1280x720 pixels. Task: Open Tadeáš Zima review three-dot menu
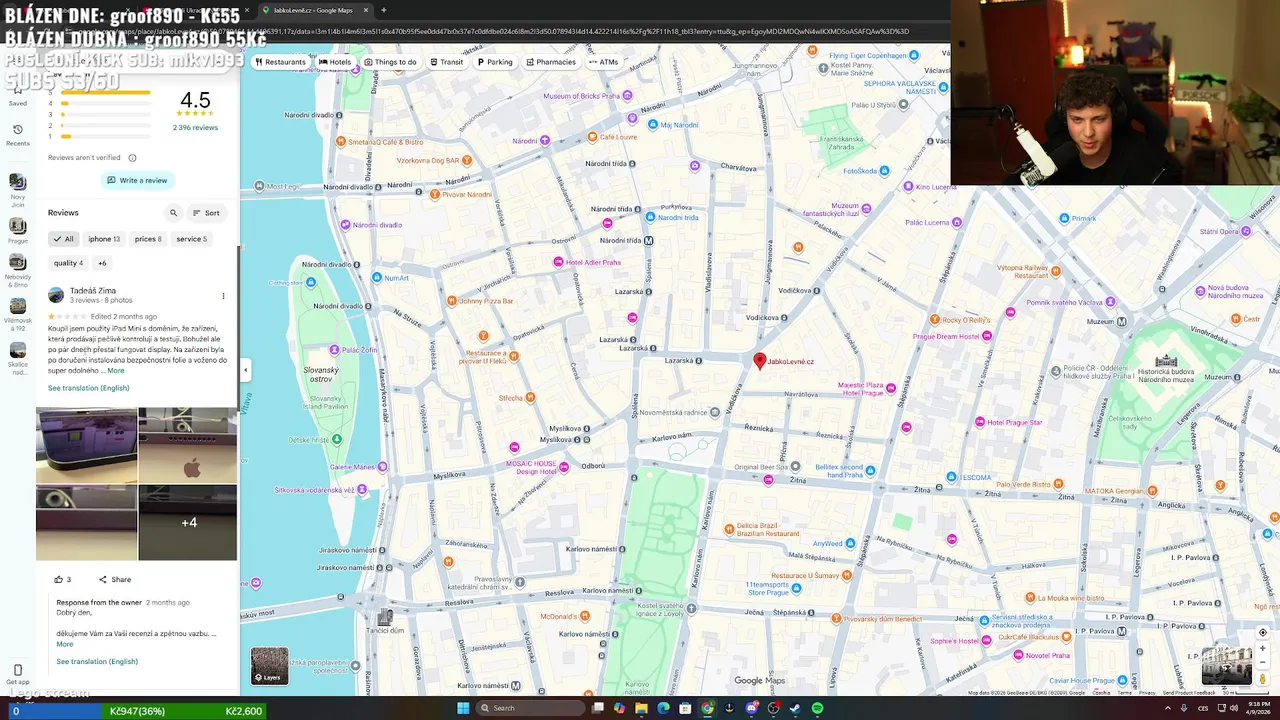pos(223,296)
